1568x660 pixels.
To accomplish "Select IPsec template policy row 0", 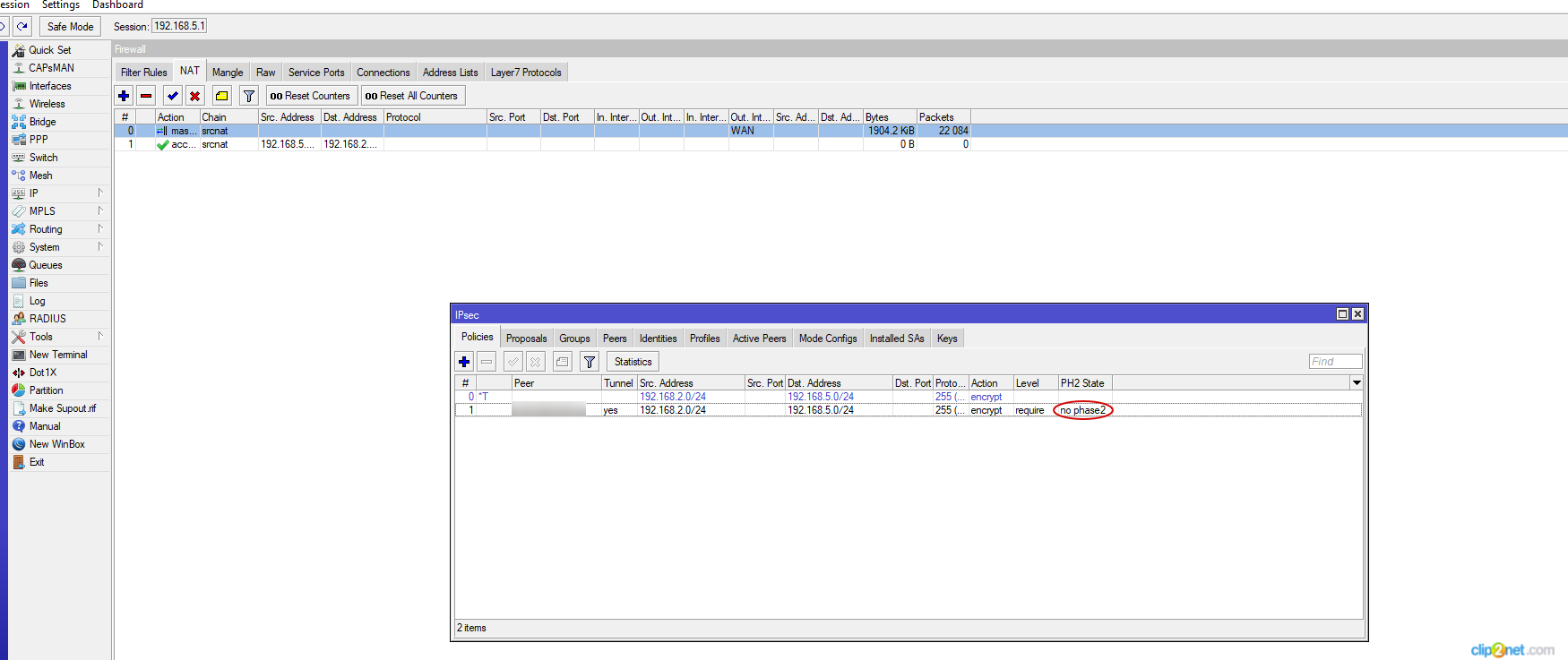I will (909, 397).
